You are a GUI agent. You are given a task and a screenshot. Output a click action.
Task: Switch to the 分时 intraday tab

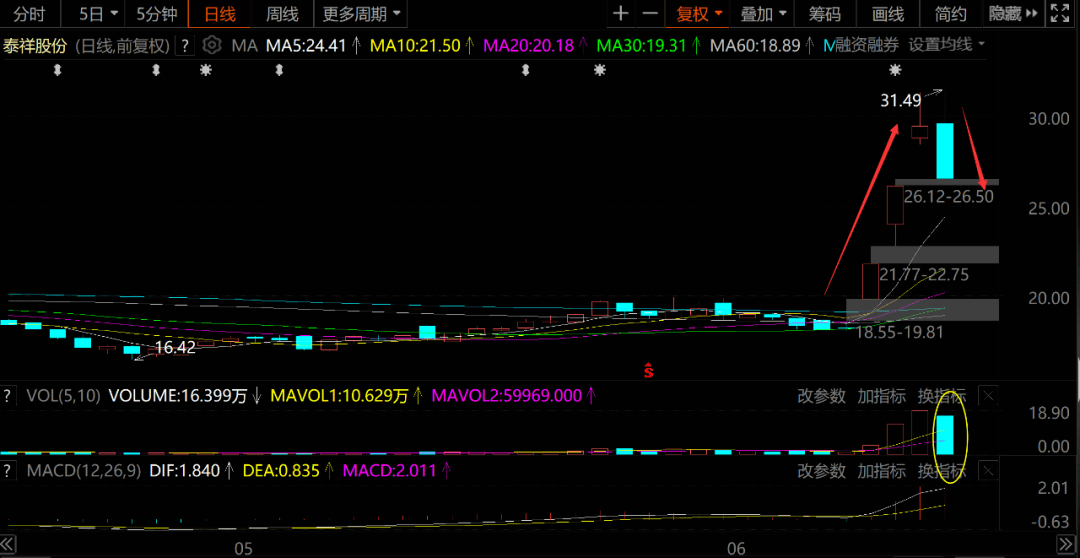30,13
